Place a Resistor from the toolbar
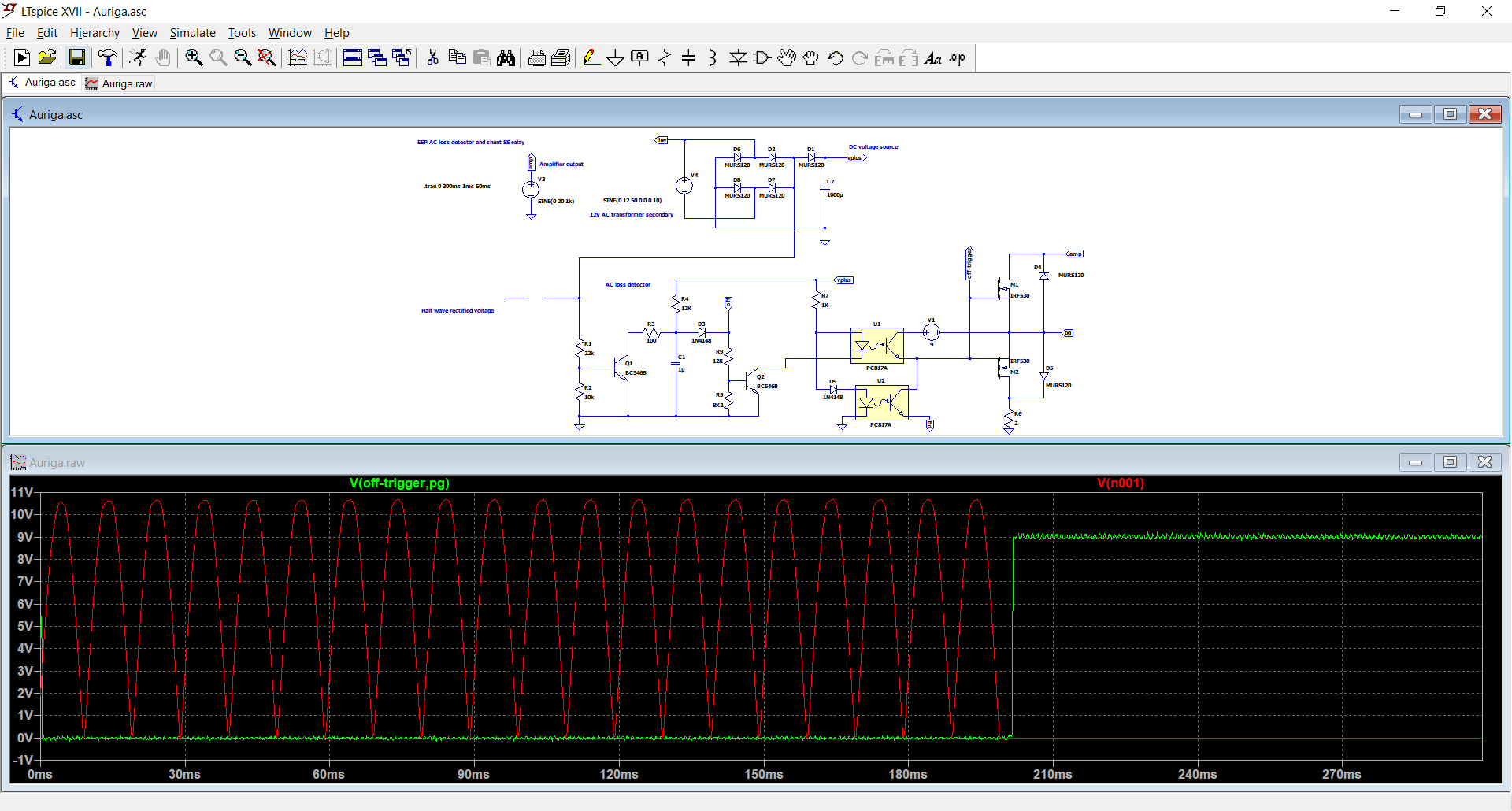This screenshot has width=1512, height=811. (x=665, y=57)
